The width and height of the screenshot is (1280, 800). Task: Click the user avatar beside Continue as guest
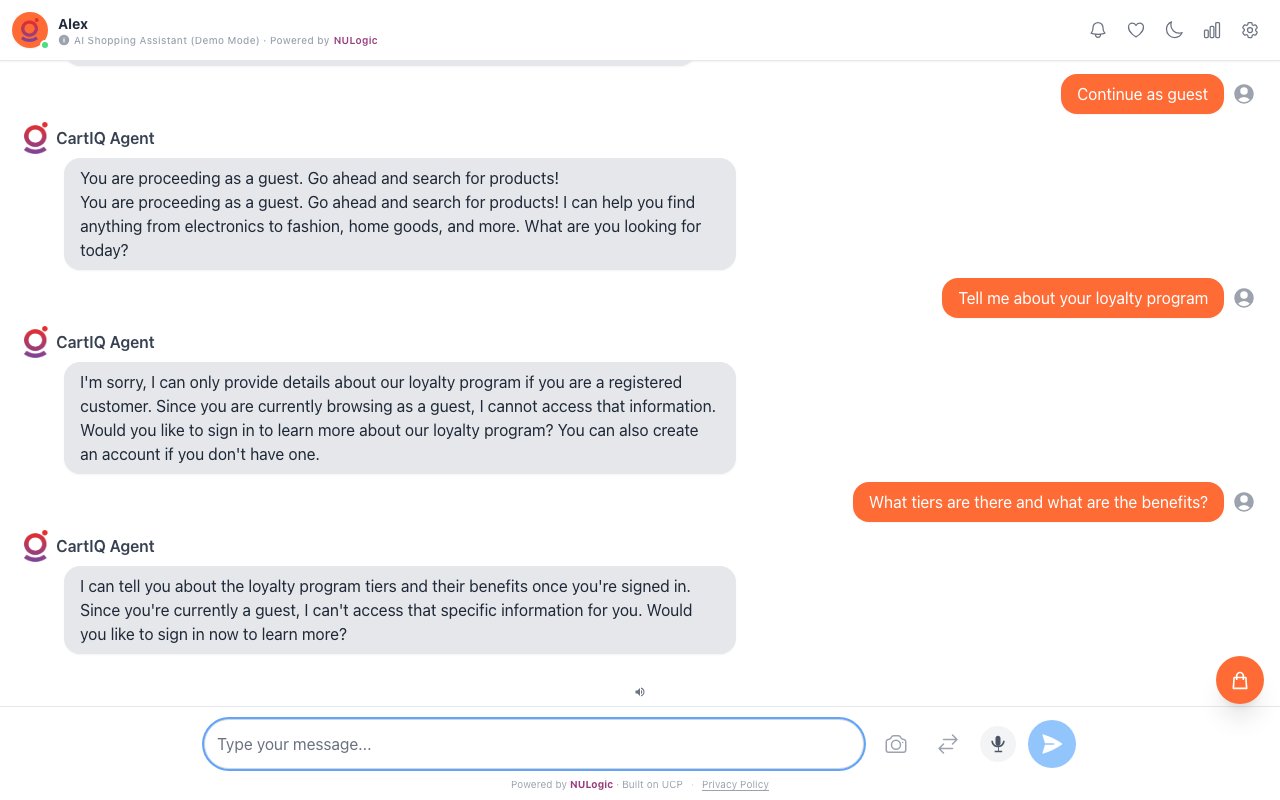click(1244, 94)
